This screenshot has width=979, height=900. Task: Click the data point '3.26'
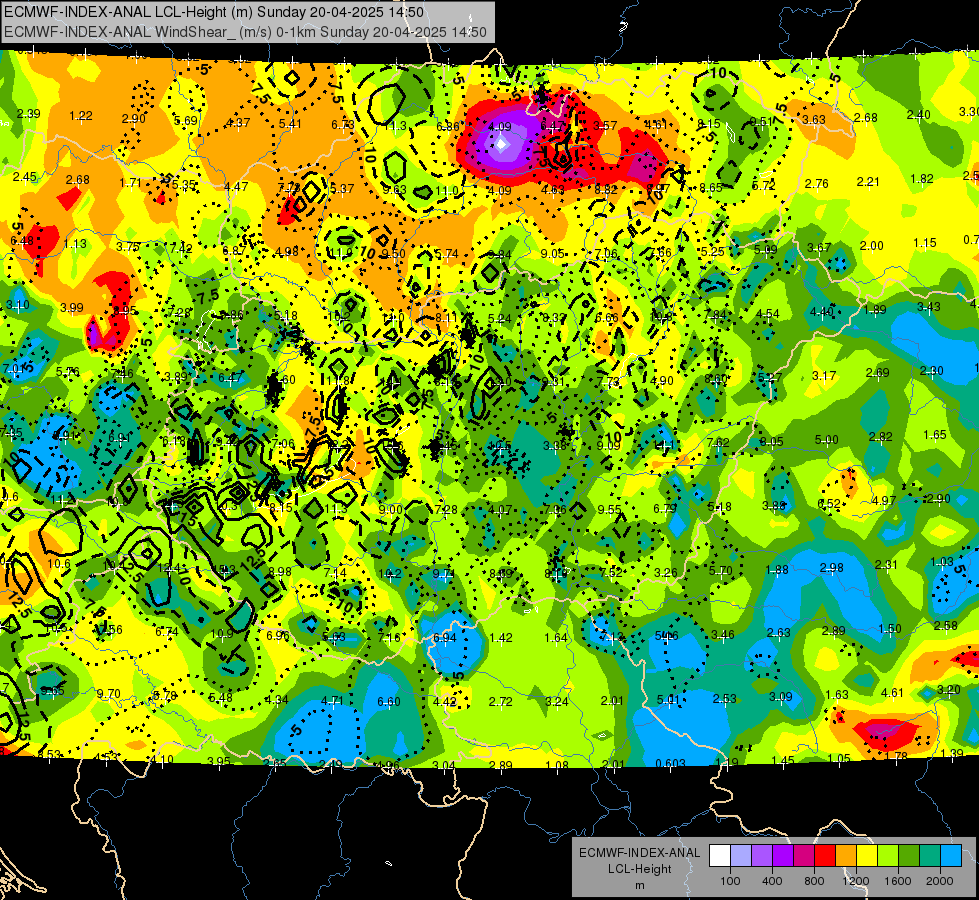(666, 573)
